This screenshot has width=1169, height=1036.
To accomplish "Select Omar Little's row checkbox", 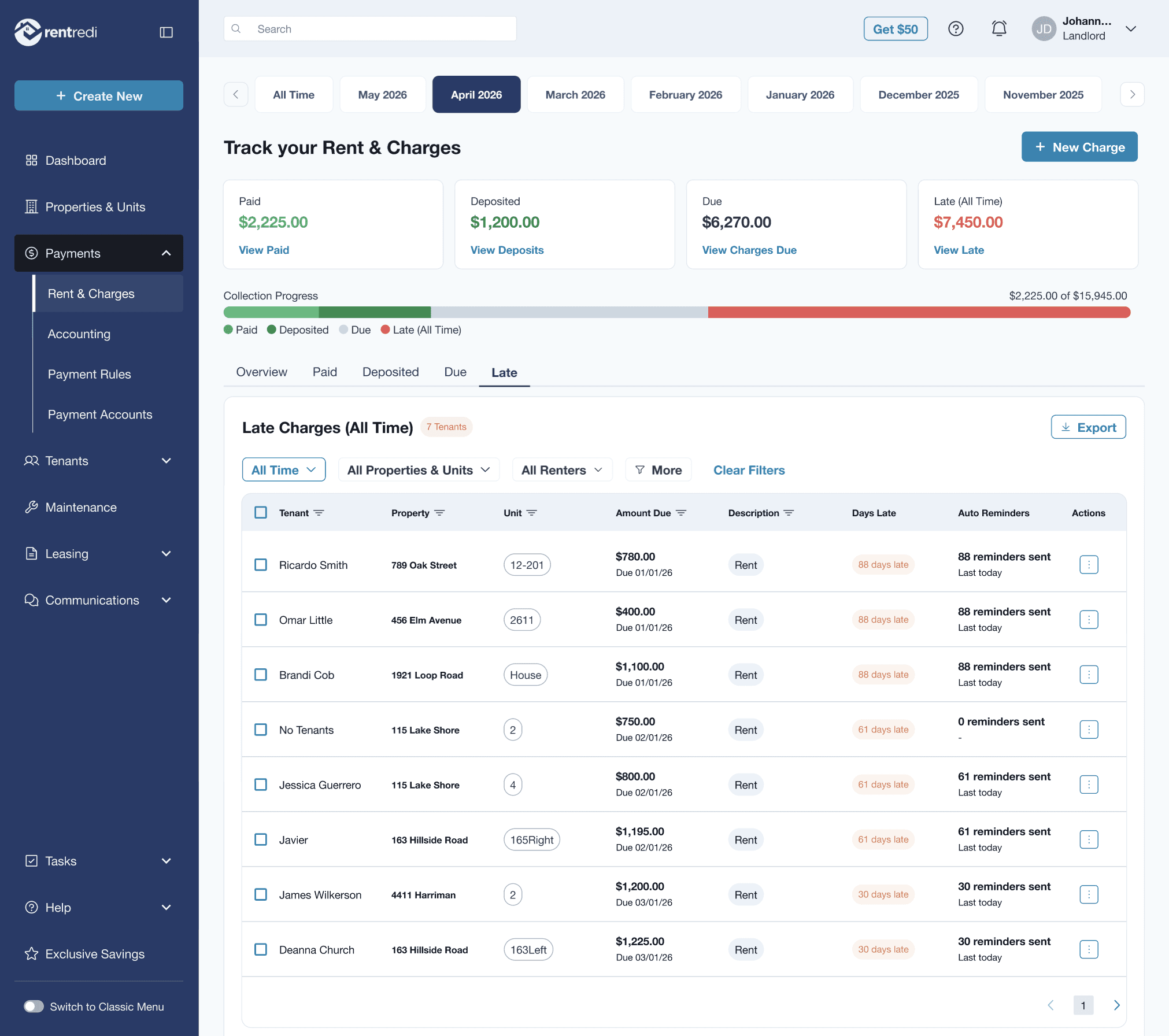I will (261, 620).
